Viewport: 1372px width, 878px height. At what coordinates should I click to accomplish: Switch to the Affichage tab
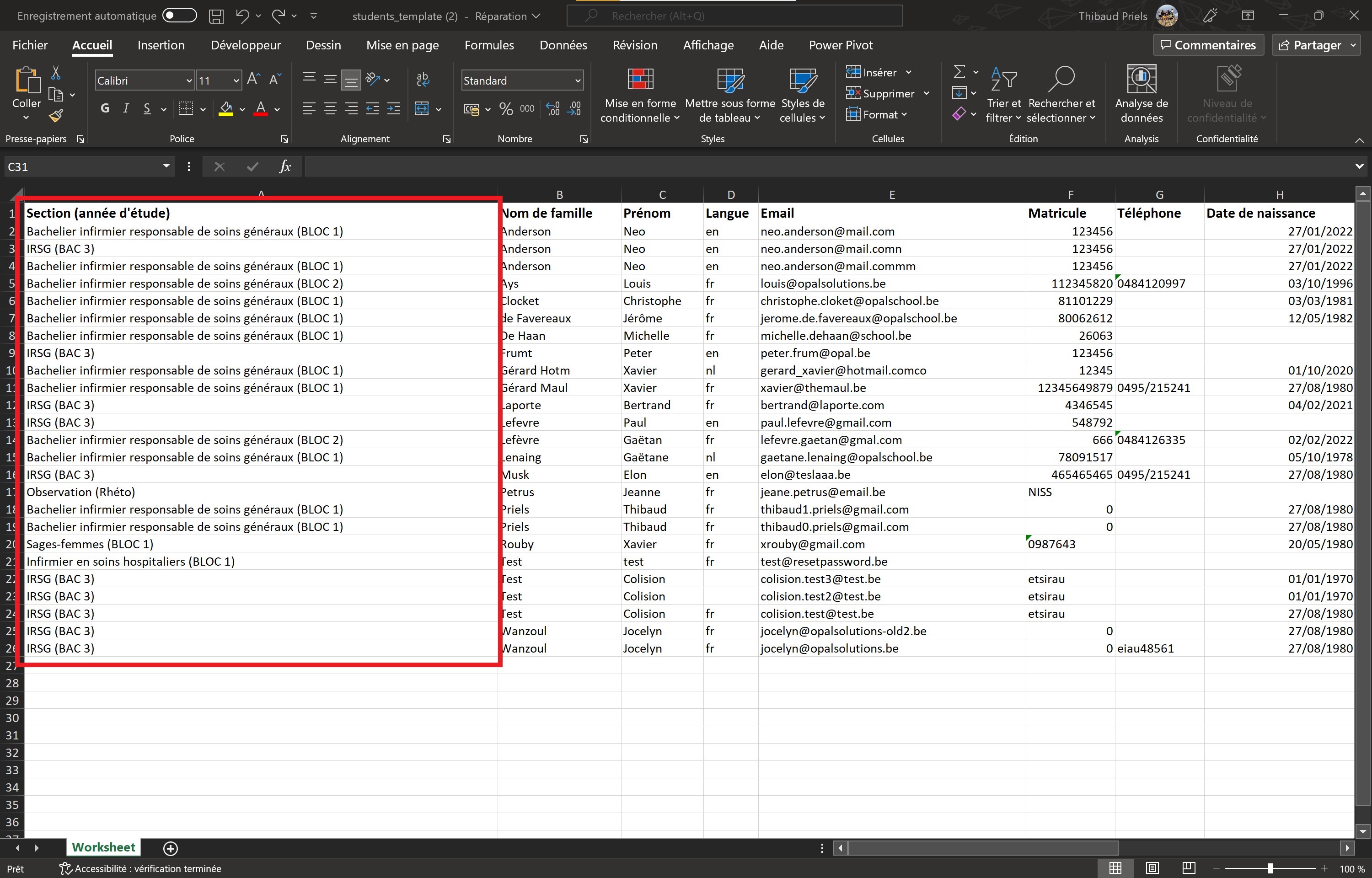click(708, 45)
